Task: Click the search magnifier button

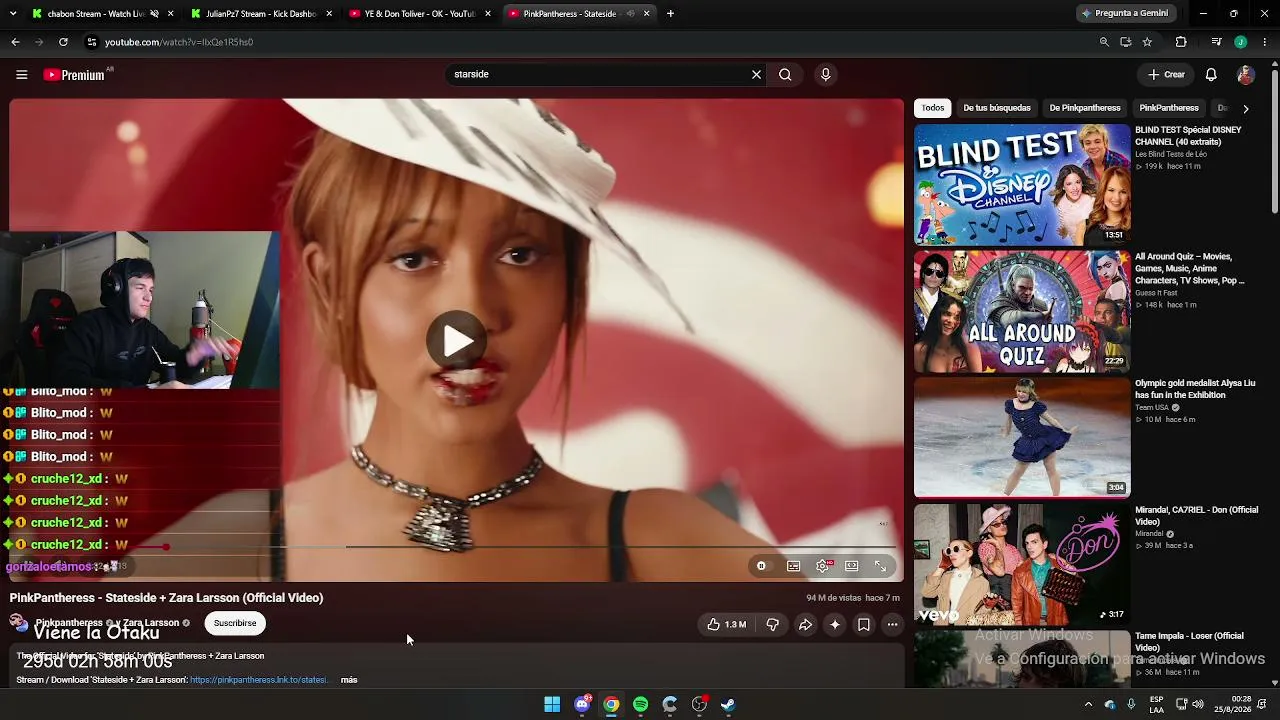Action: (785, 74)
